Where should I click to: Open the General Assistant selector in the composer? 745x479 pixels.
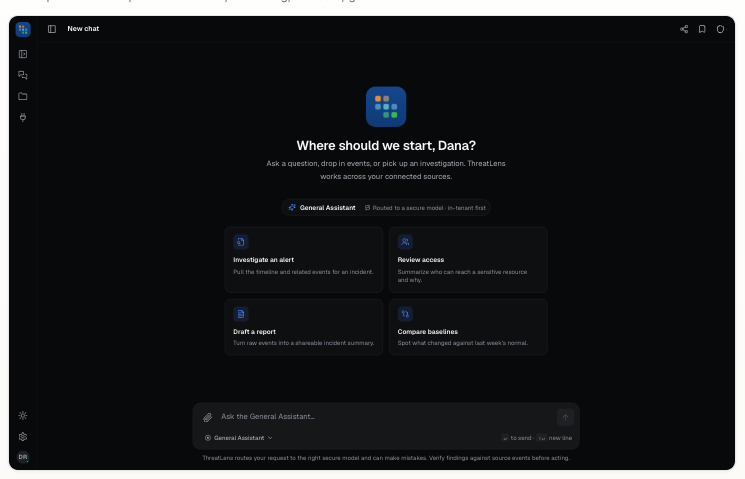point(239,438)
